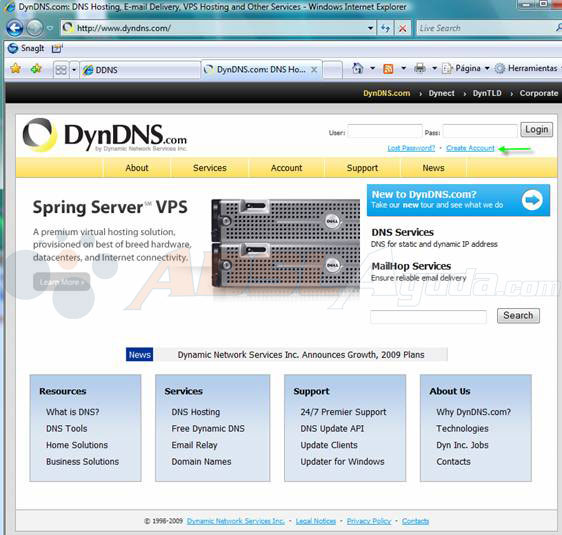This screenshot has width=562, height=535.
Task: Click the New to DynDNS.com arrow icon
Action: pyautogui.click(x=532, y=200)
